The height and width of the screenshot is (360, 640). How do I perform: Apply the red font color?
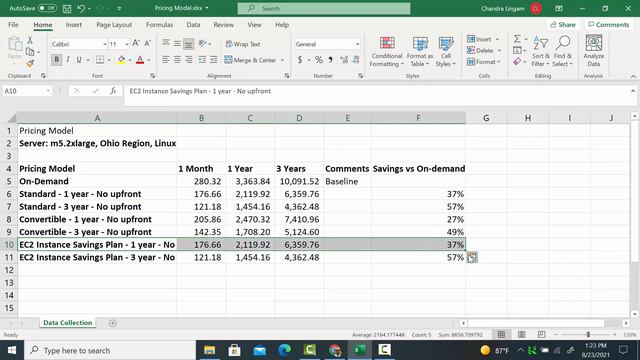140,60
